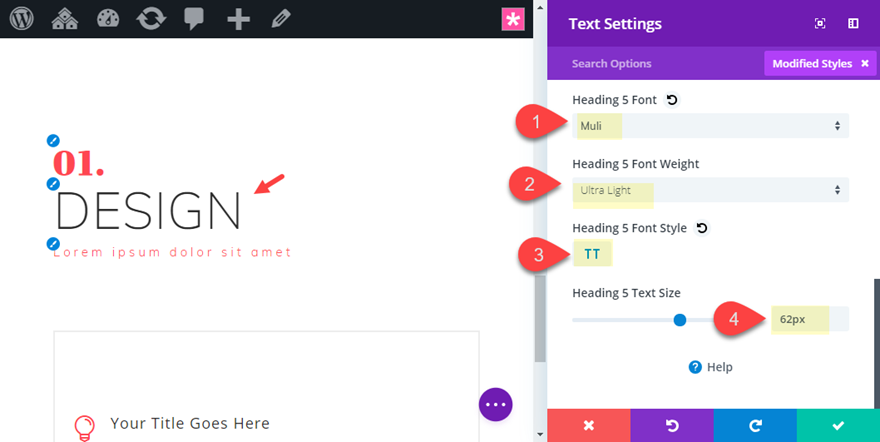Click the Heading 5 Font label
The height and width of the screenshot is (442, 880).
pyautogui.click(x=614, y=100)
